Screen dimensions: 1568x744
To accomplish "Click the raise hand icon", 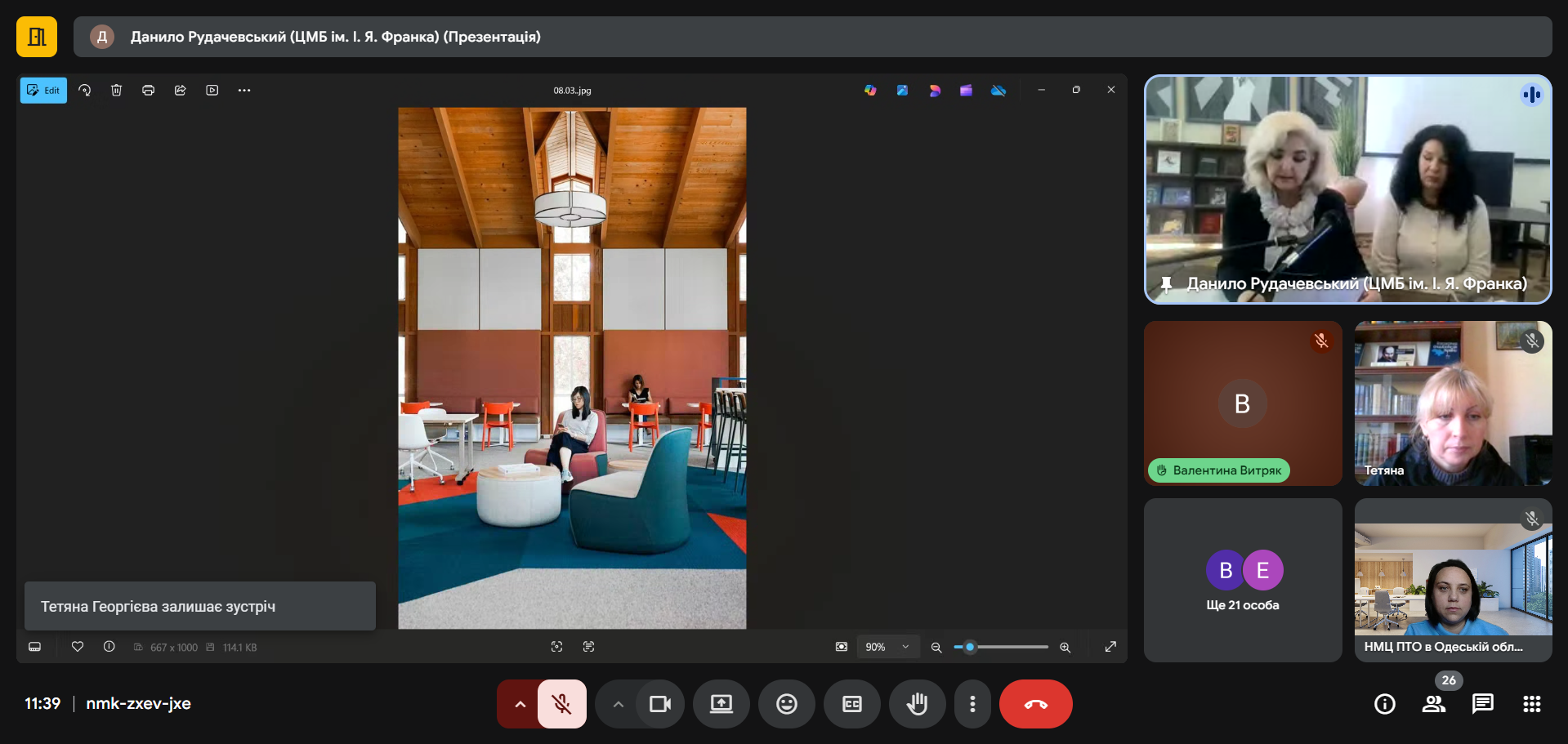I will 917,704.
